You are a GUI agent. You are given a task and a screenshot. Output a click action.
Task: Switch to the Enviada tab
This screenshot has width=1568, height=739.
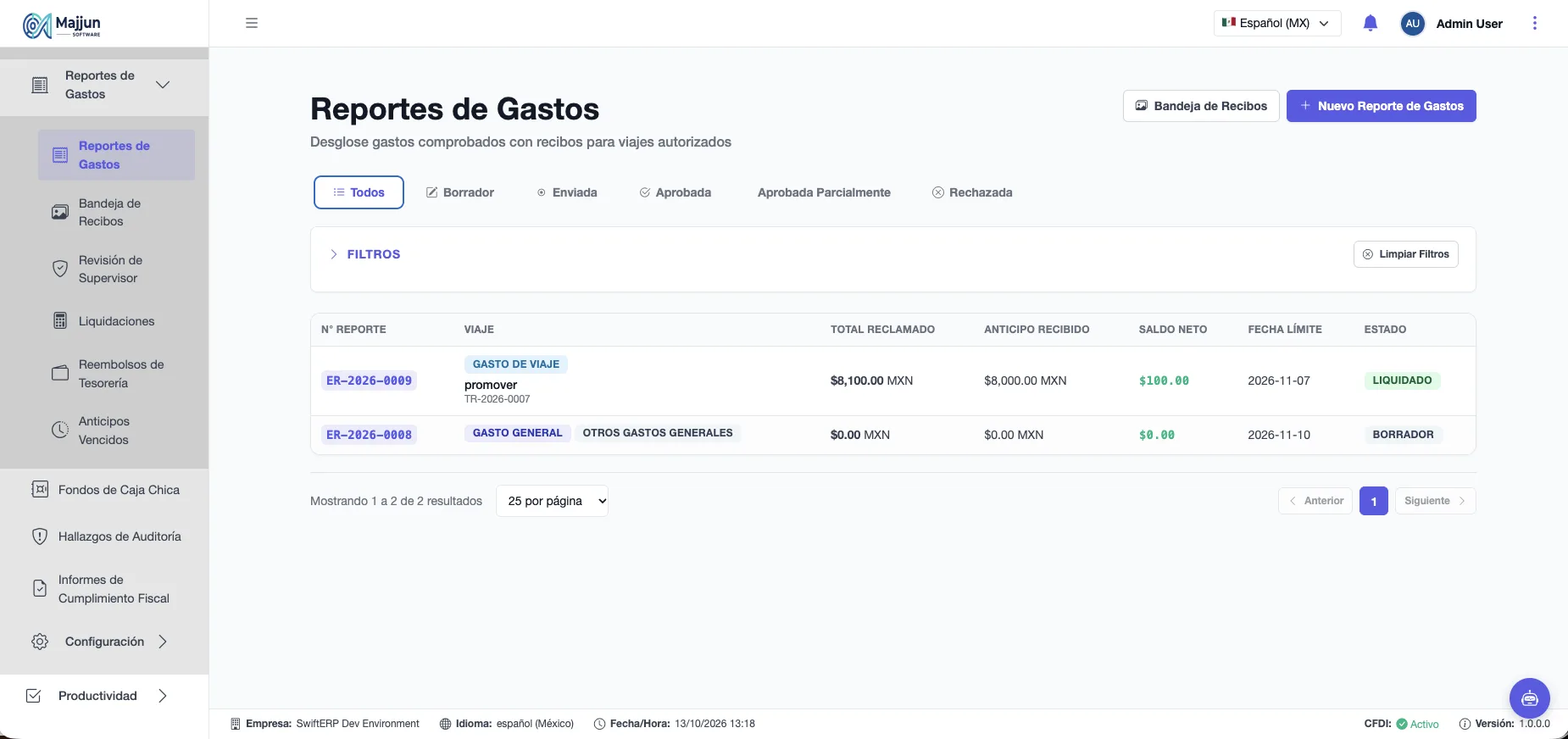(x=567, y=192)
